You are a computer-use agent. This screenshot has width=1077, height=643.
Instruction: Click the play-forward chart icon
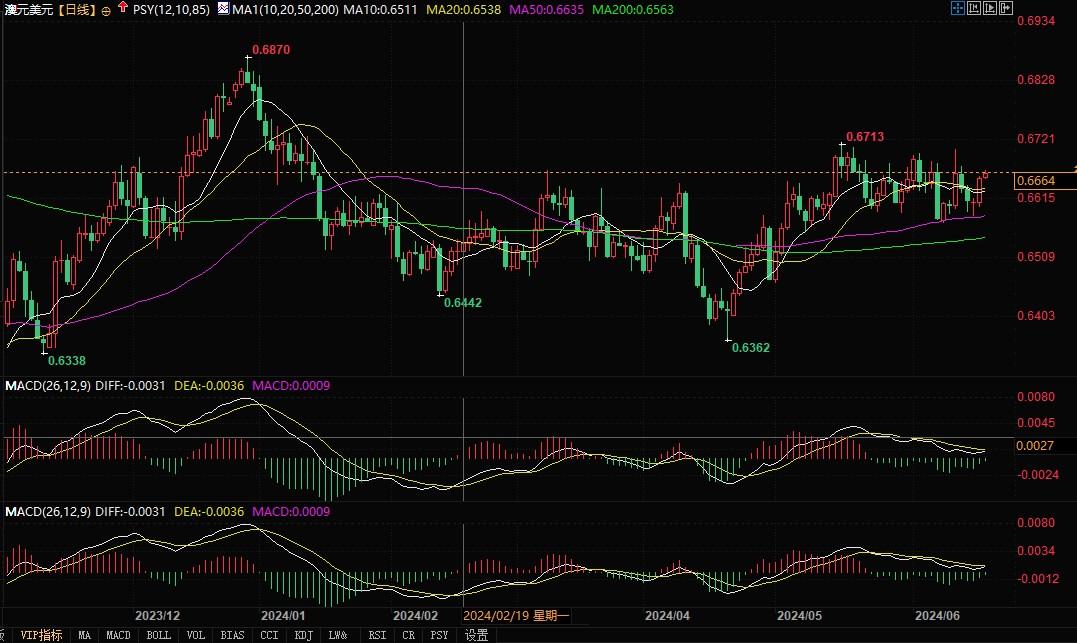pyautogui.click(x=990, y=8)
